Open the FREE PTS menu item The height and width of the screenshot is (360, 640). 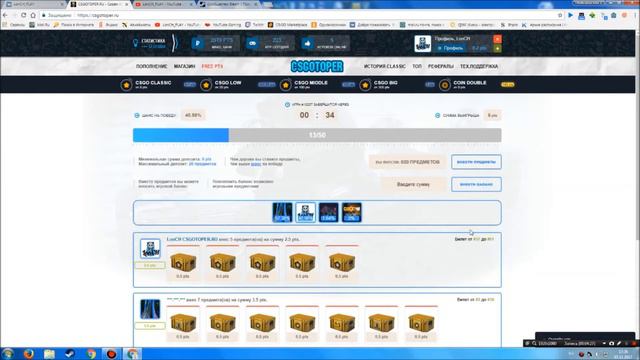tap(212, 66)
